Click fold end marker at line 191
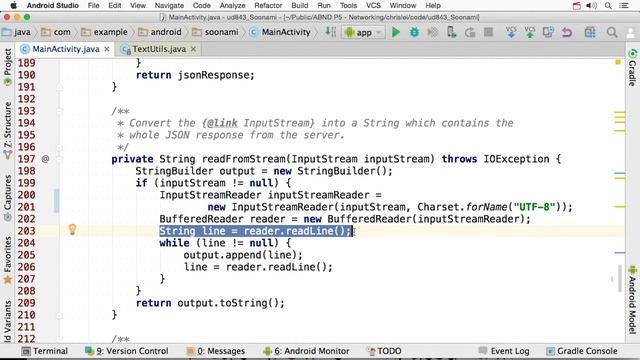This screenshot has width=640, height=360. tap(60, 87)
